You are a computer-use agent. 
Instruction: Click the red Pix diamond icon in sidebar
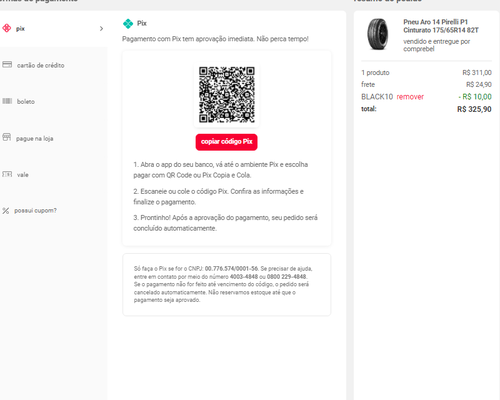coord(7,28)
